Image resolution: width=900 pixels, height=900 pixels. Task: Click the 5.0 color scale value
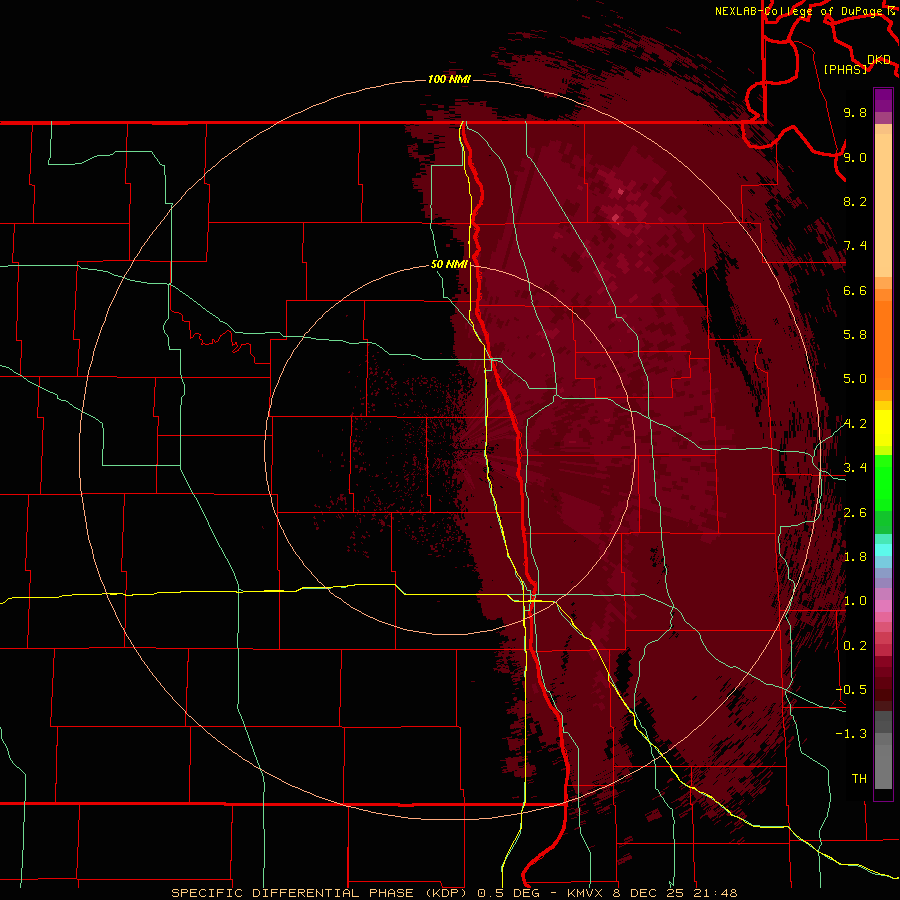coord(855,379)
